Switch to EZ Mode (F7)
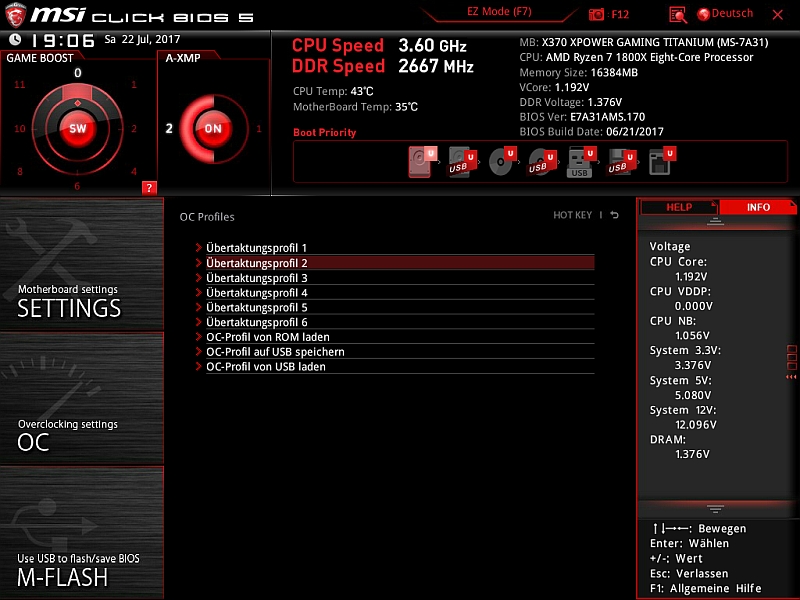 click(499, 12)
